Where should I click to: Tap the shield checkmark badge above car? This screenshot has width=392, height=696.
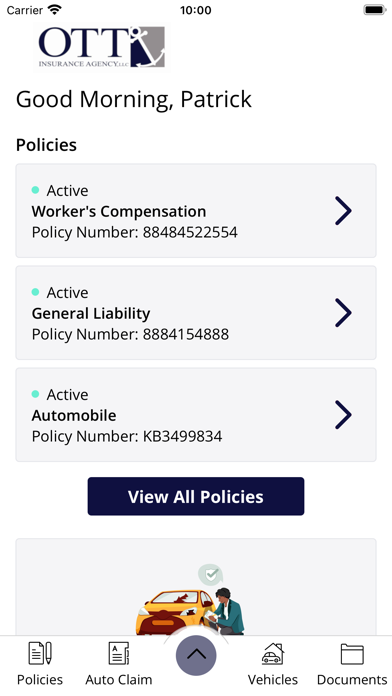click(x=210, y=575)
